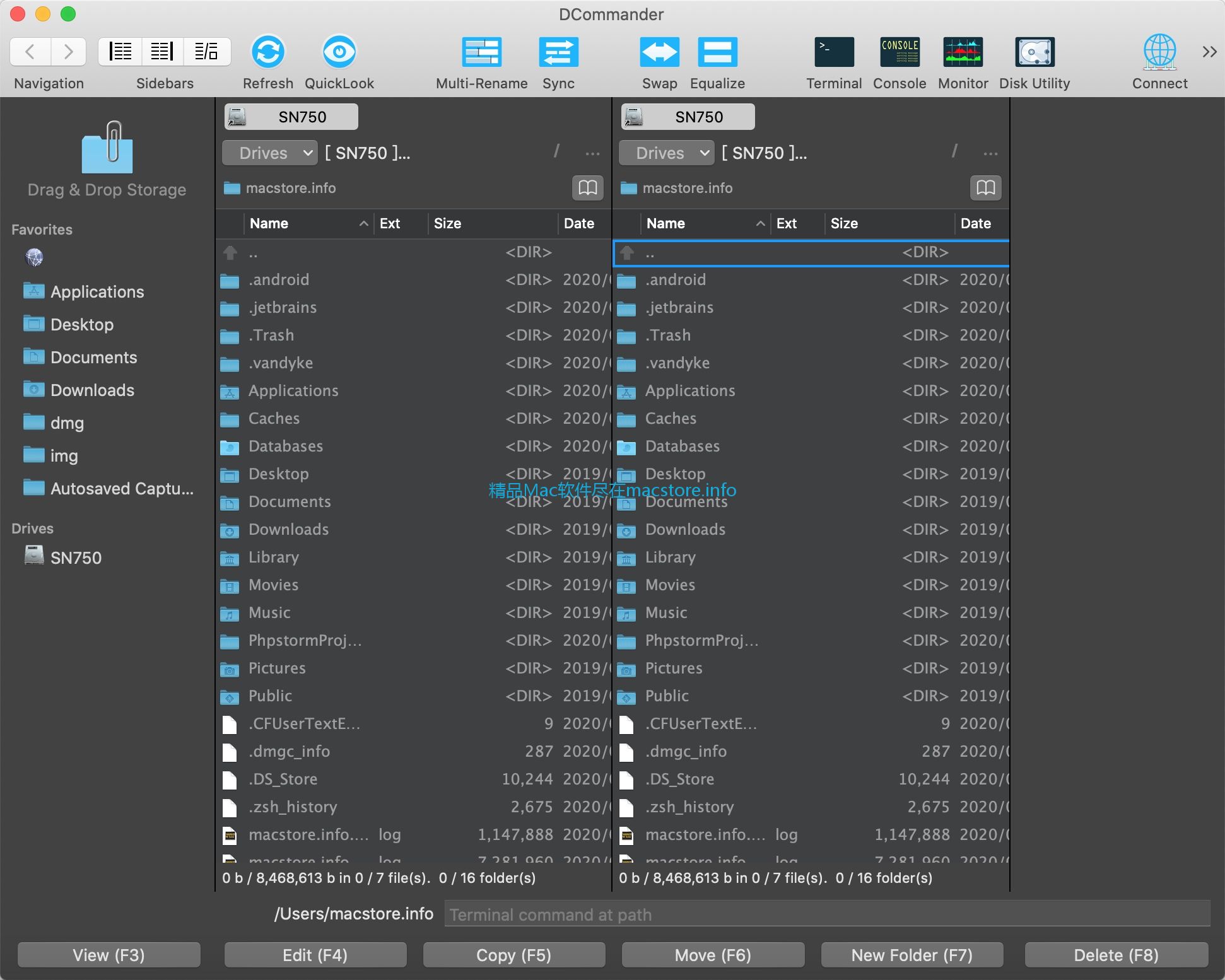
Task: Select .zsh_history file in left panel
Action: click(x=414, y=807)
